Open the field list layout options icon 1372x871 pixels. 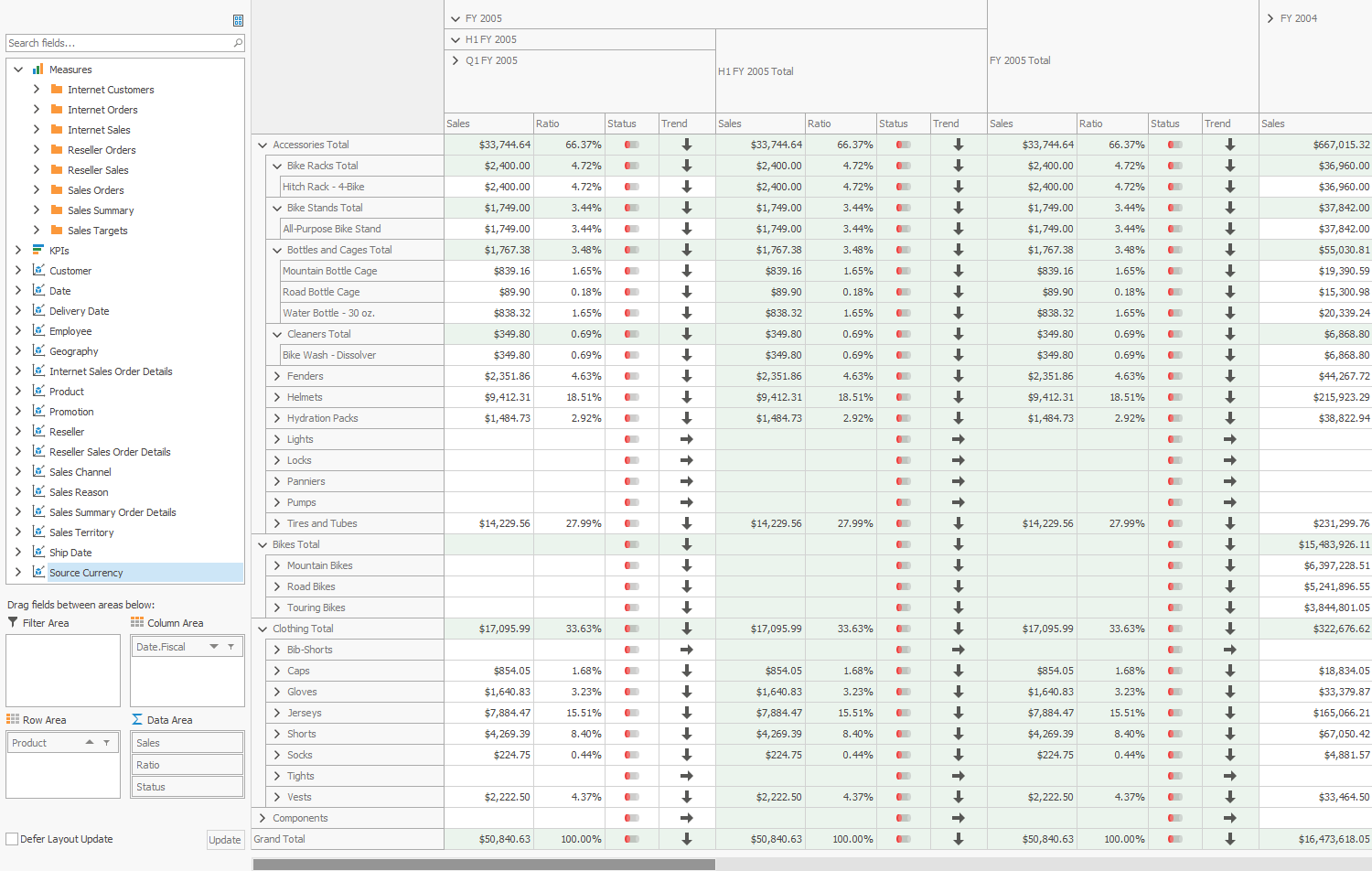pos(238,20)
